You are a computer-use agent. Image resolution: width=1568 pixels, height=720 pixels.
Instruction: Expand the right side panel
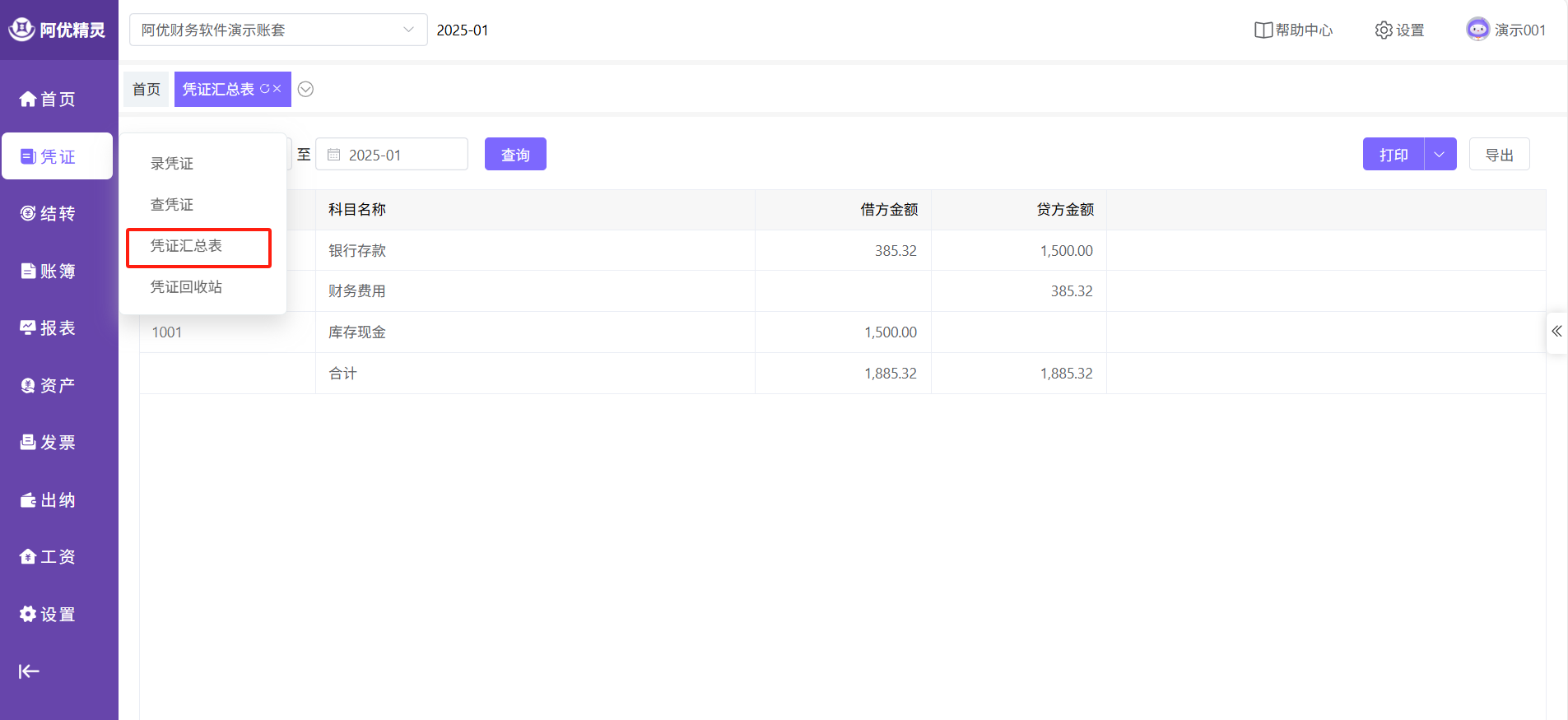(1556, 332)
